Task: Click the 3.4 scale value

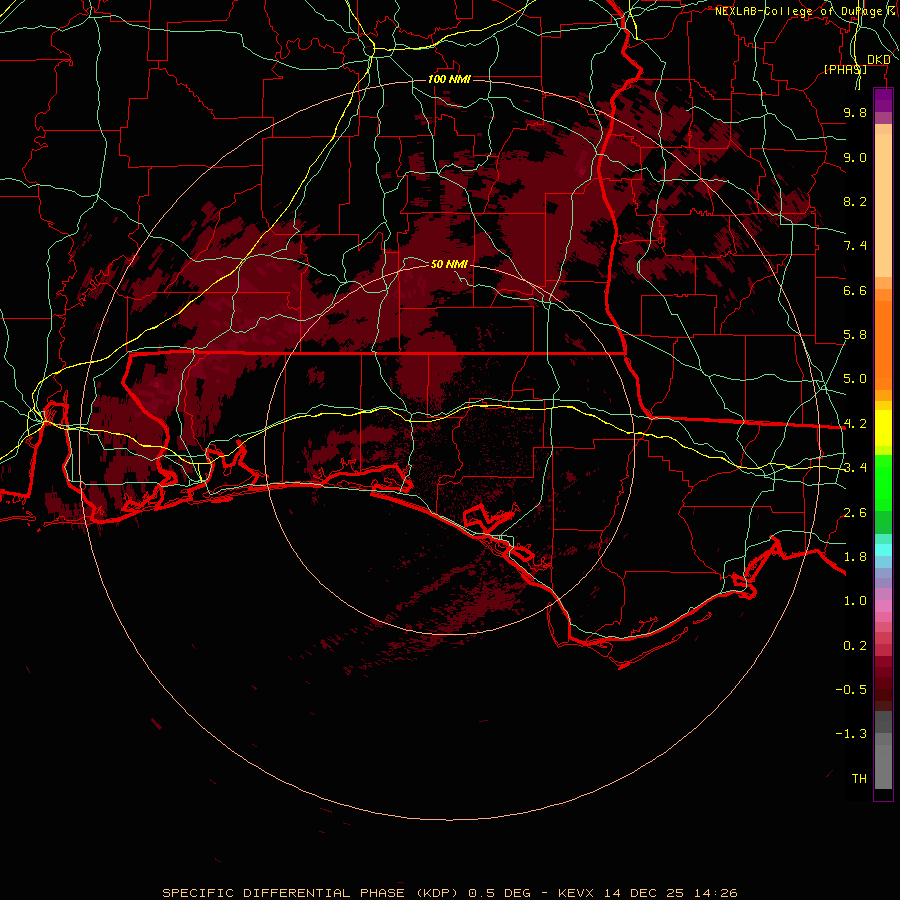Action: (x=855, y=468)
